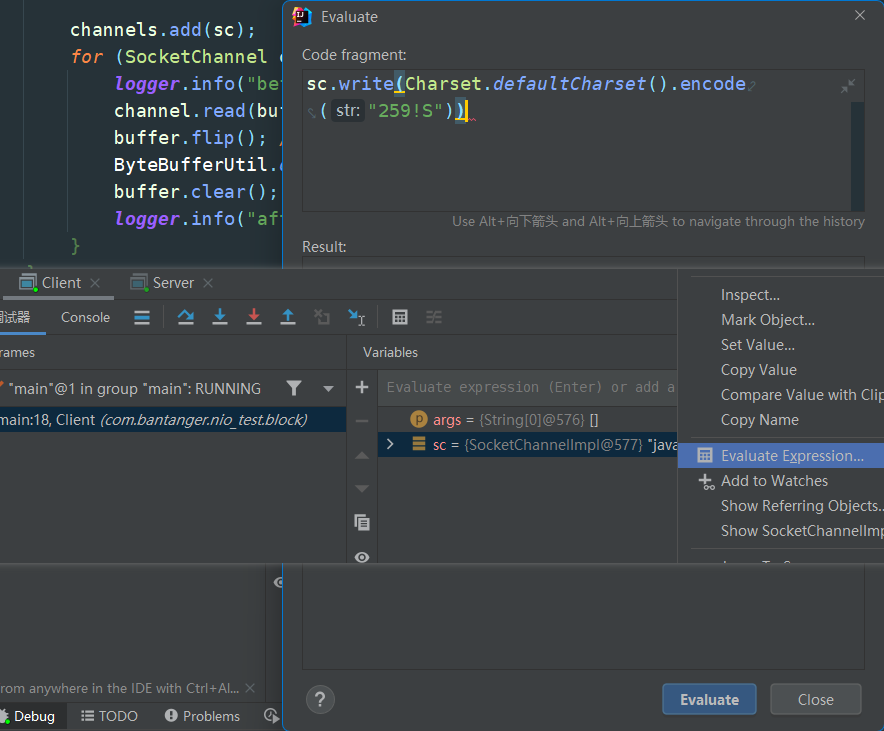Click the help question mark button
Image resolution: width=884 pixels, height=731 pixels.
[320, 699]
